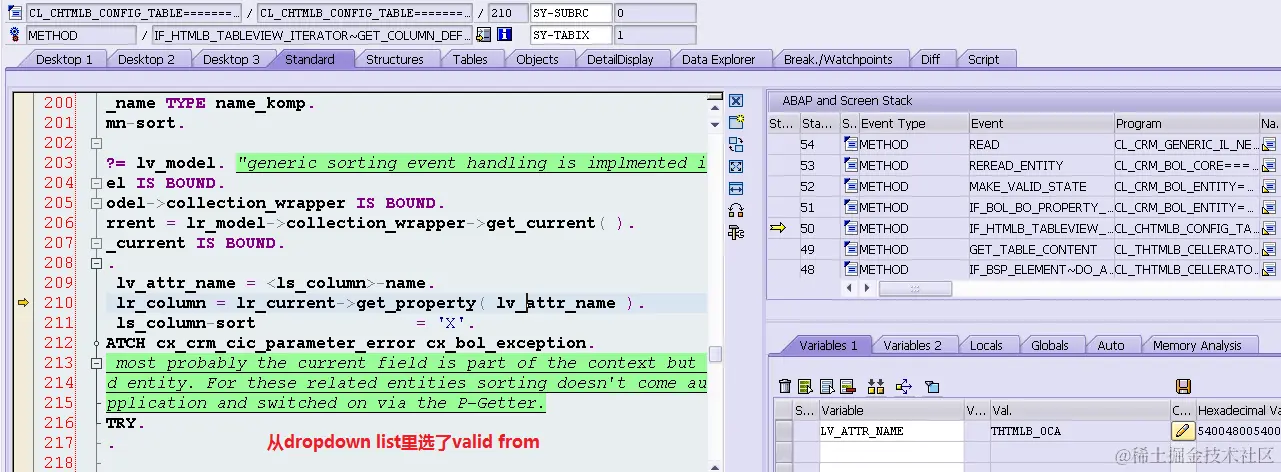Image resolution: width=1281 pixels, height=472 pixels.
Task: Click left arrow of stack horizontal scrollbar
Action: (x=850, y=288)
